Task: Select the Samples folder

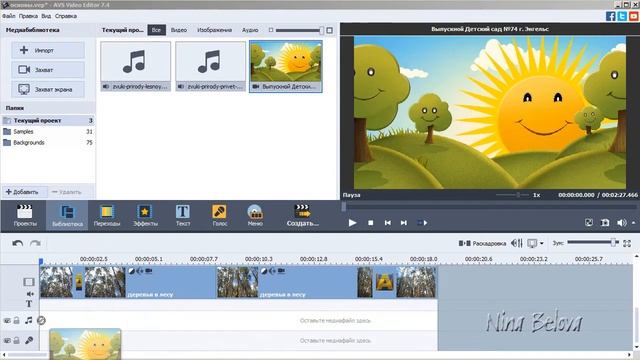Action: click(x=48, y=131)
